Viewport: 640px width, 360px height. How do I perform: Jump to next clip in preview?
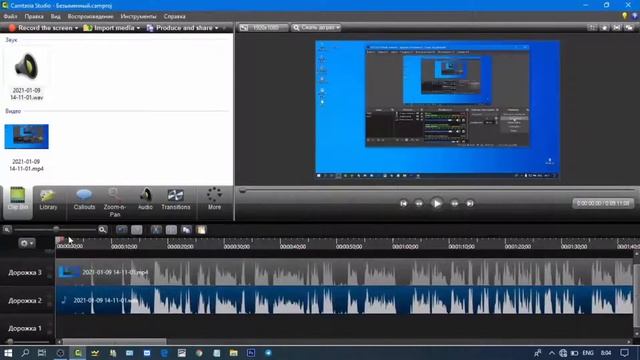tap(470, 203)
